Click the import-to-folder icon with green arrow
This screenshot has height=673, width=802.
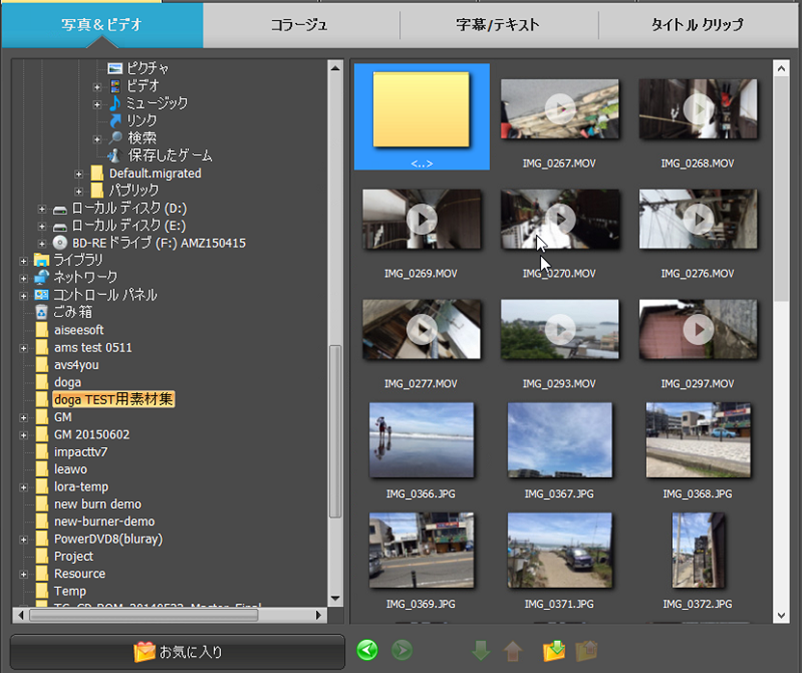[553, 650]
